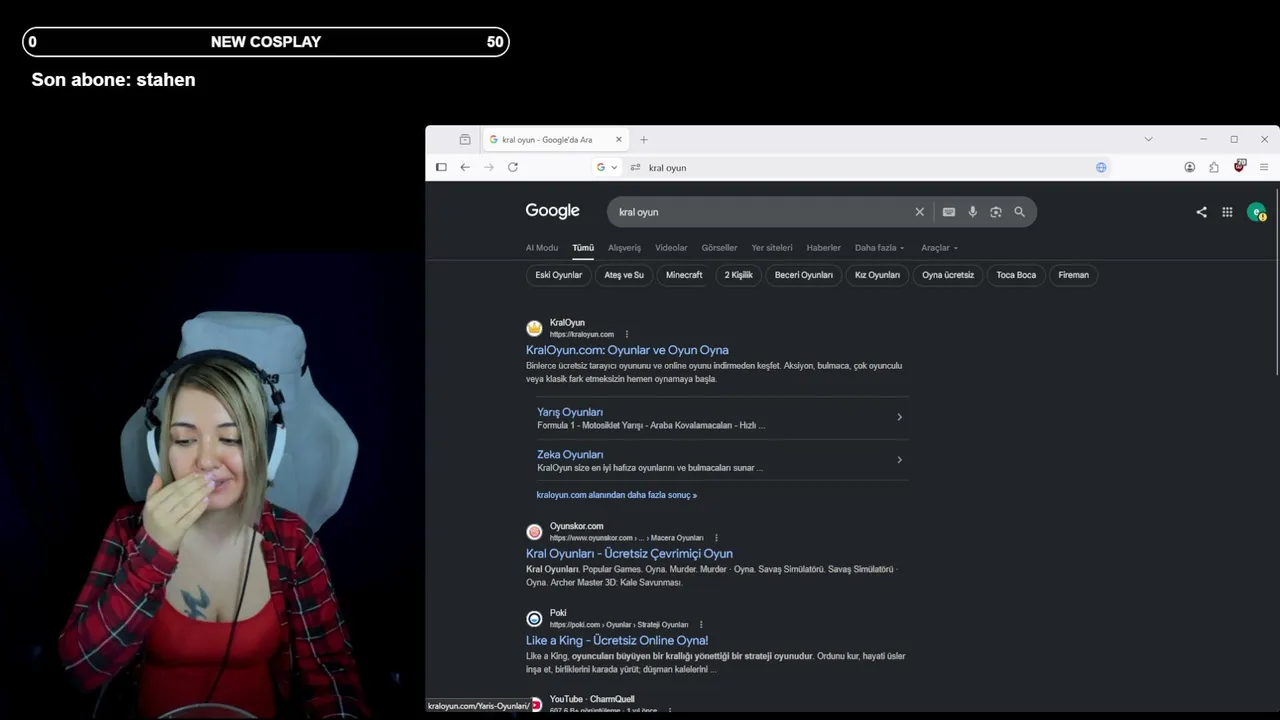Open the three-dot menu beside Poki result
The width and height of the screenshot is (1280, 720).
701,625
